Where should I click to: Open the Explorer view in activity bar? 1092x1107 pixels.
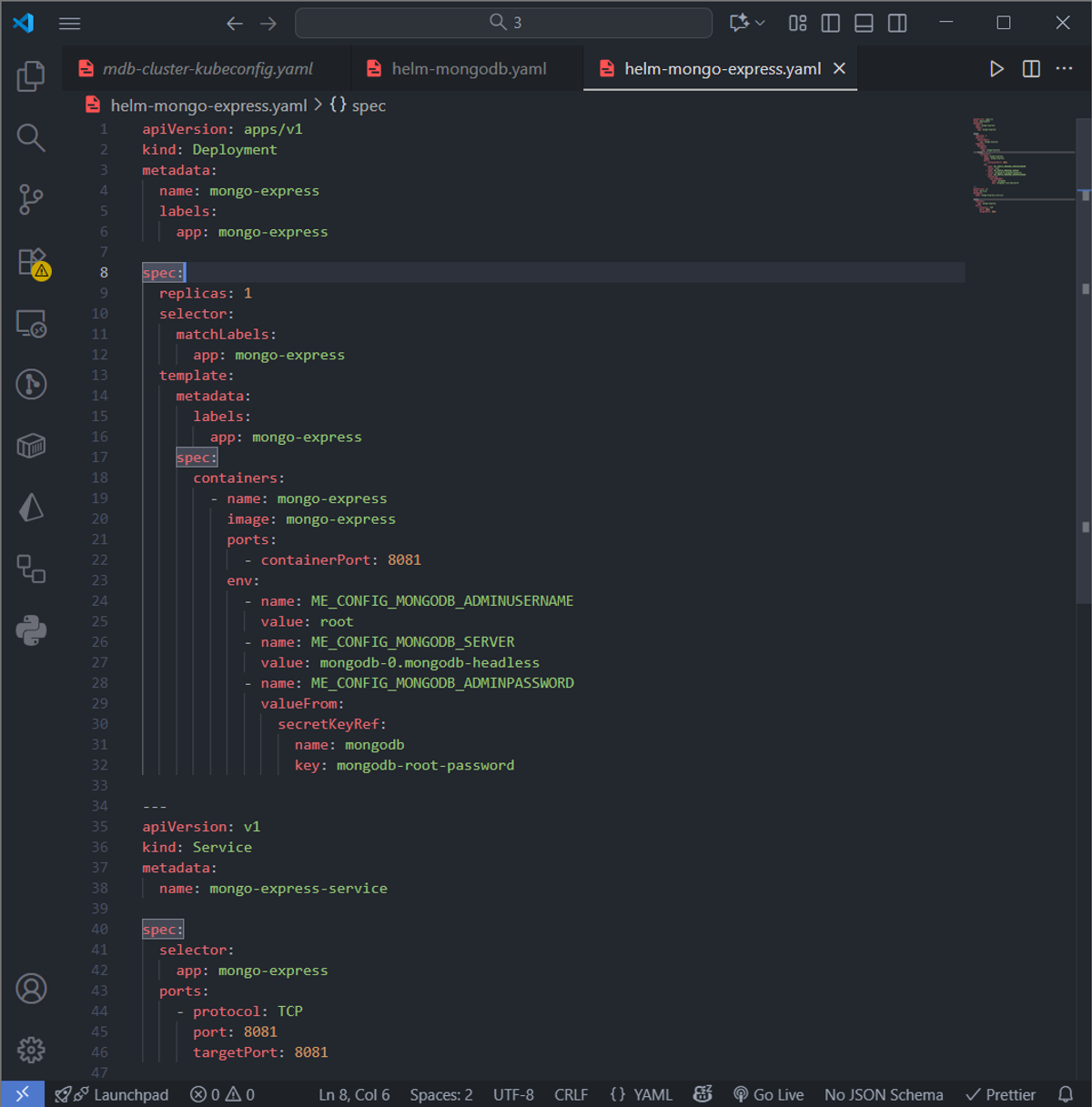pos(31,76)
